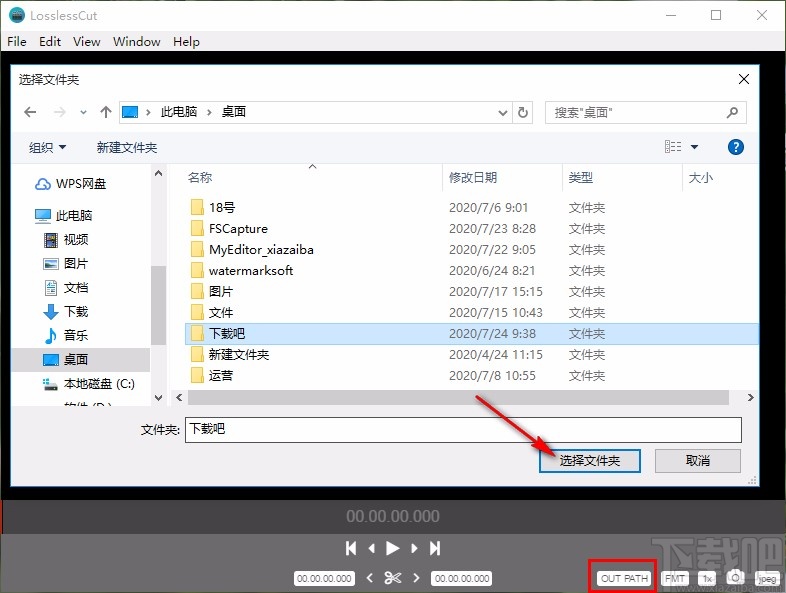Open the 组织 dropdown menu
Image resolution: width=786 pixels, height=593 pixels.
47,147
